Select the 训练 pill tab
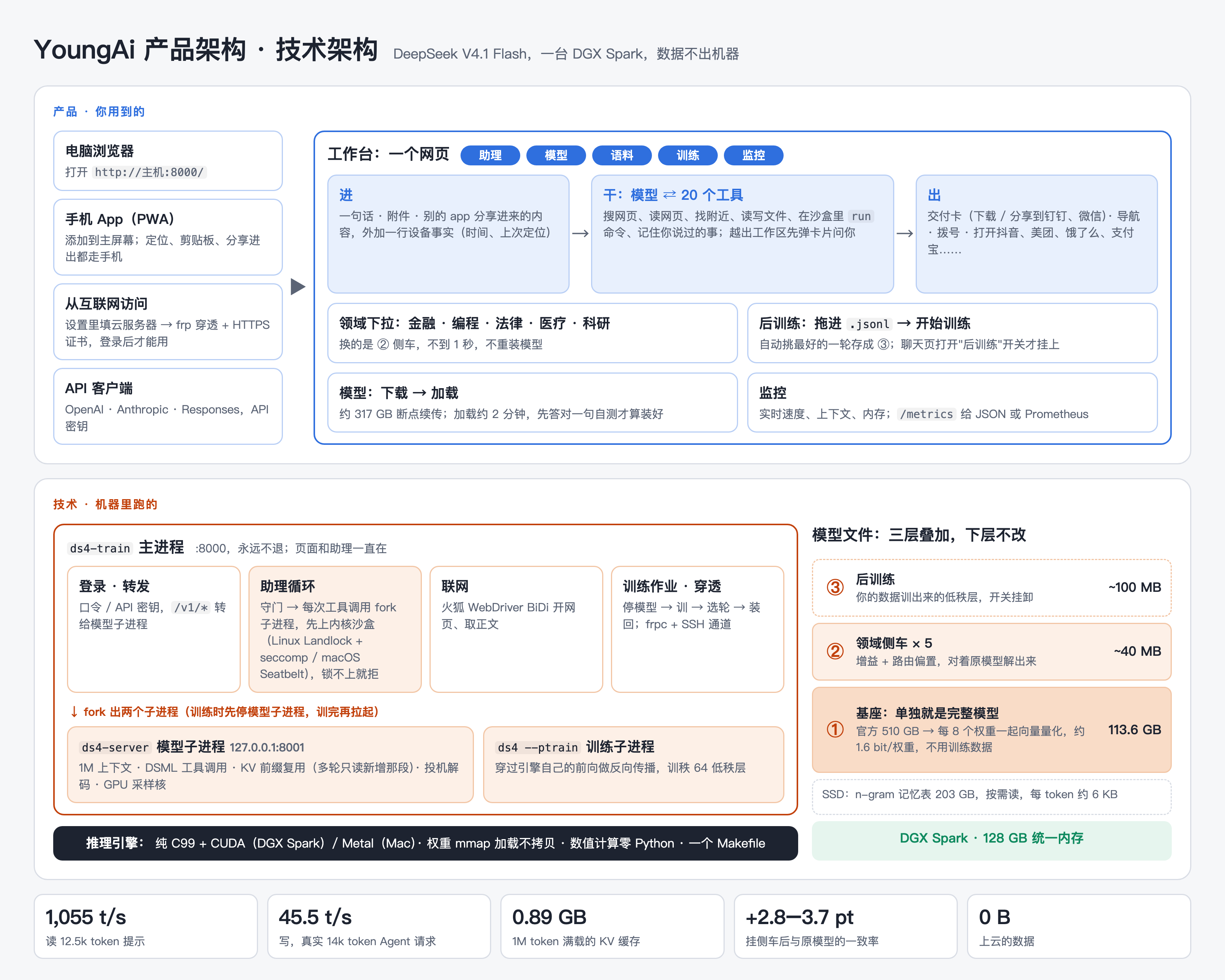1225x980 pixels. pos(688,155)
